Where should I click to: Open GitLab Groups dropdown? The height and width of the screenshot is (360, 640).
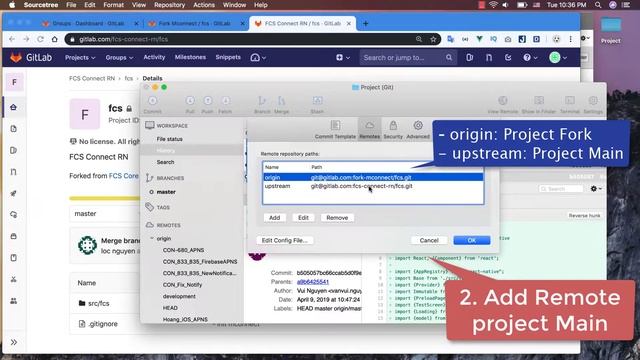(x=119, y=58)
